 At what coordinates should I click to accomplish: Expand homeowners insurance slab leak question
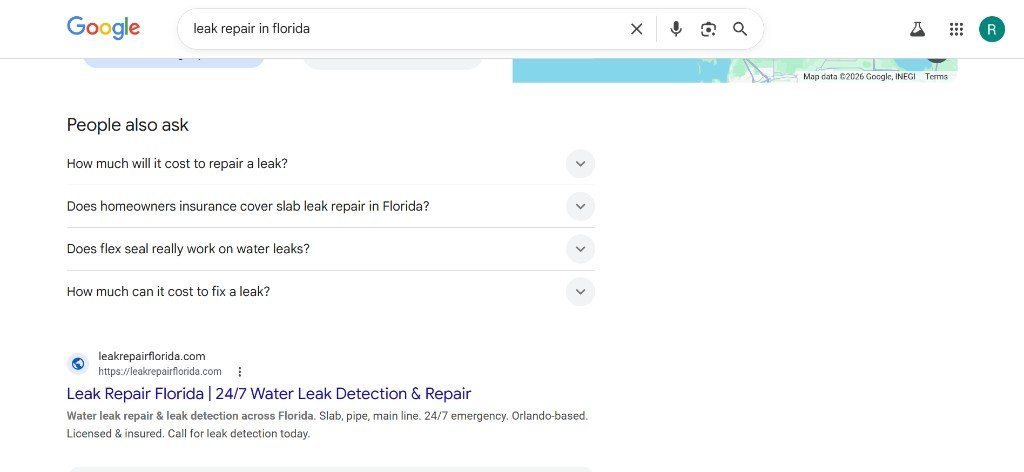pyautogui.click(x=330, y=206)
